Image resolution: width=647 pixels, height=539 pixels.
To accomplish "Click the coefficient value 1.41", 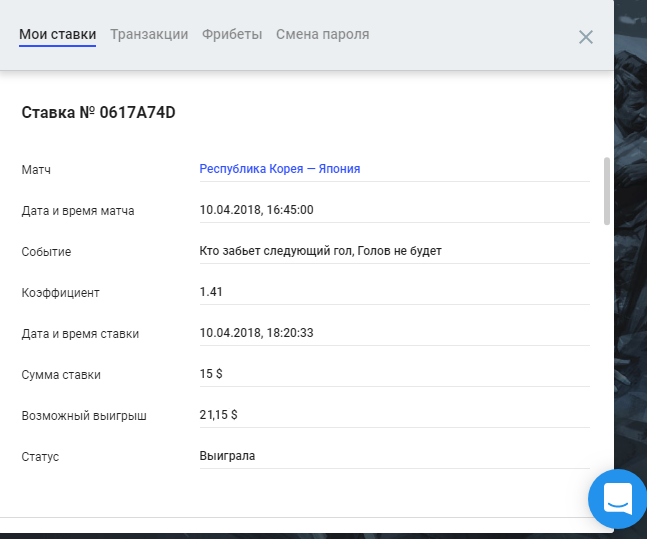I will pos(211,292).
